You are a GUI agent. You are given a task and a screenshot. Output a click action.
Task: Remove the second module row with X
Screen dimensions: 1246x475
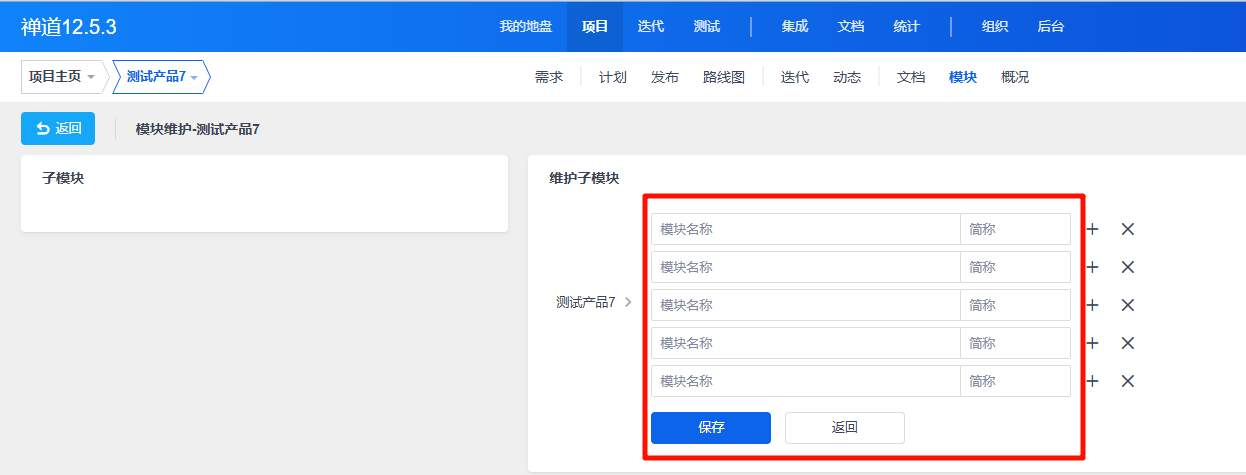[x=1128, y=267]
